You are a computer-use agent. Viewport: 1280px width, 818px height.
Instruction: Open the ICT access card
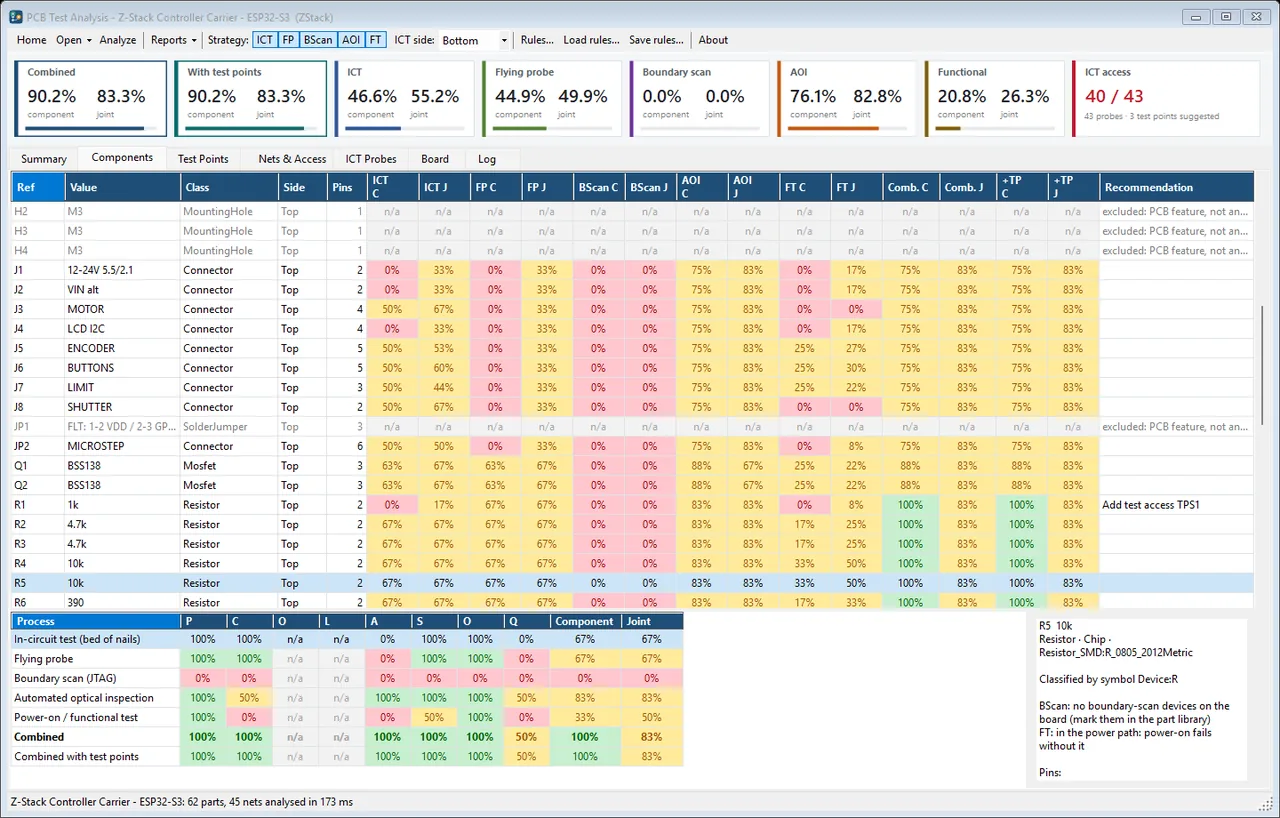point(1166,99)
